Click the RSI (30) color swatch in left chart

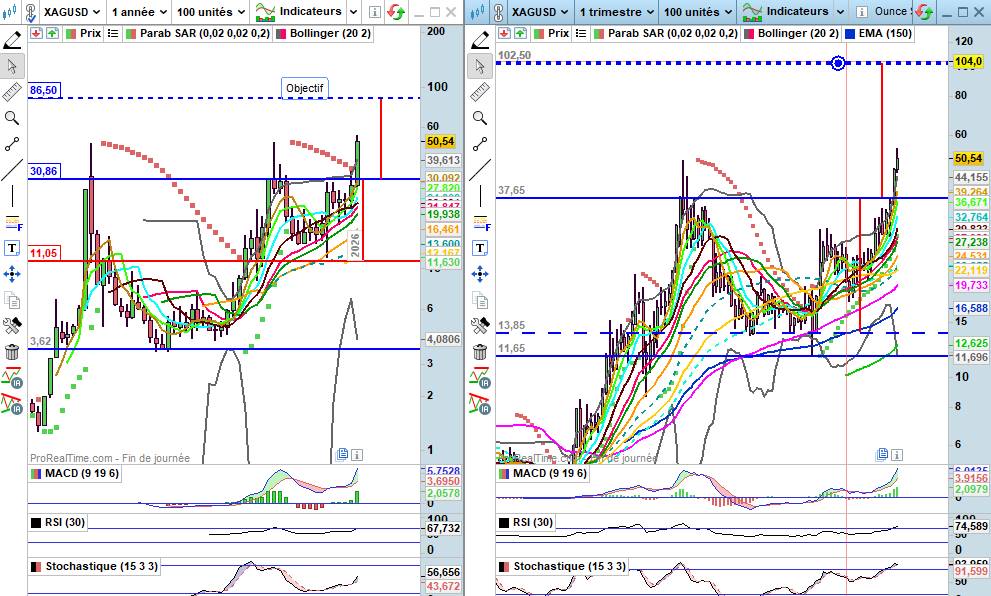point(36,522)
